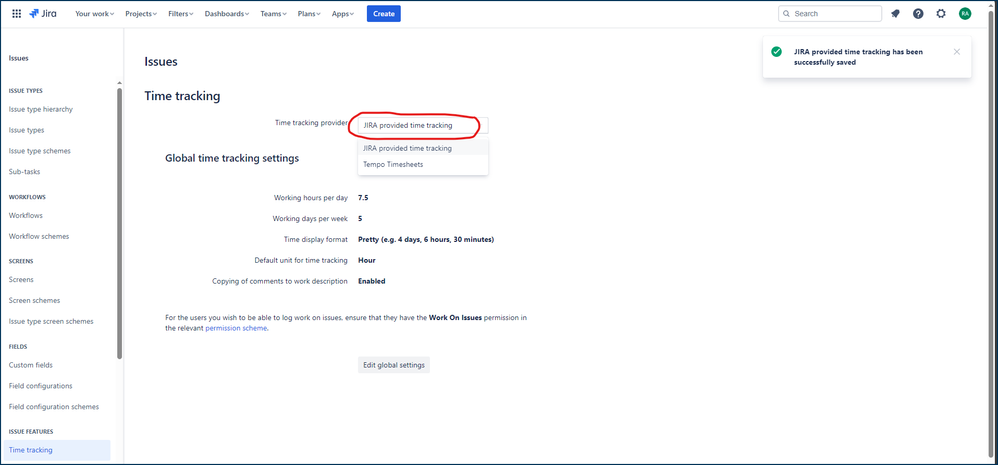Open Screen schemes in sidebar

(35, 301)
